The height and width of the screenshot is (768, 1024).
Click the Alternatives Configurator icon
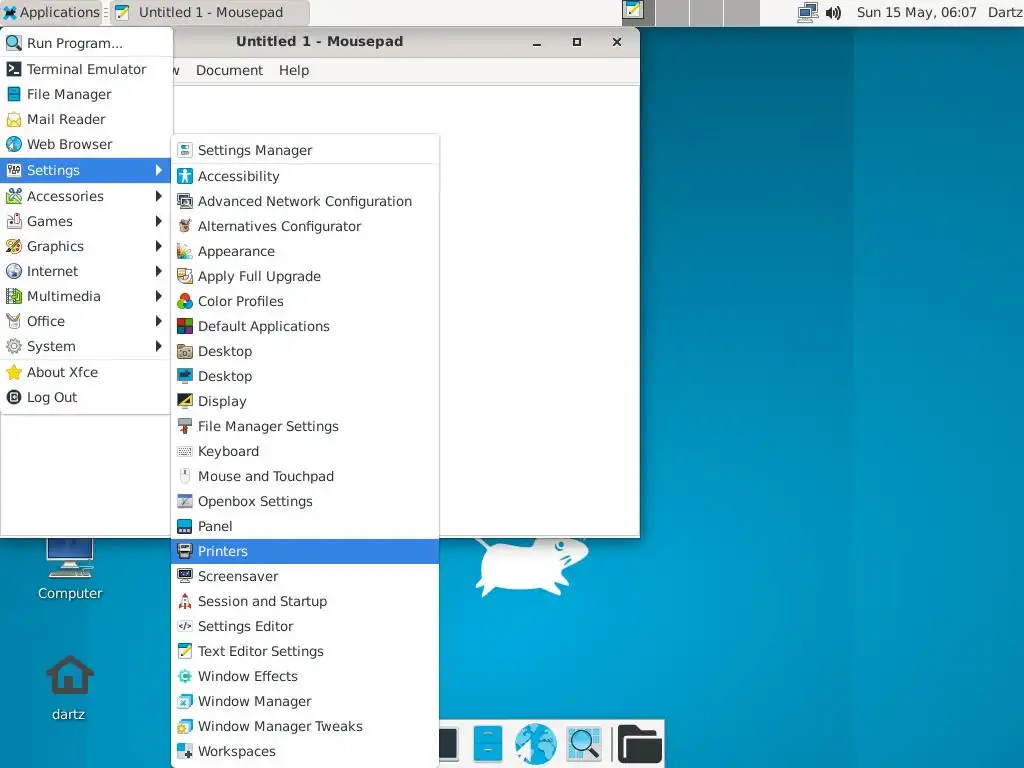click(x=185, y=226)
